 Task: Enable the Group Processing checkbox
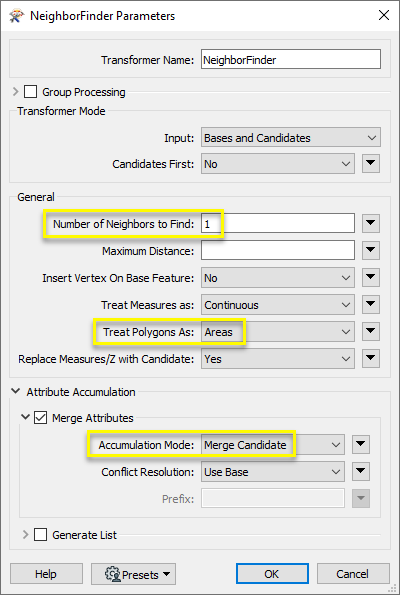pyautogui.click(x=30, y=92)
